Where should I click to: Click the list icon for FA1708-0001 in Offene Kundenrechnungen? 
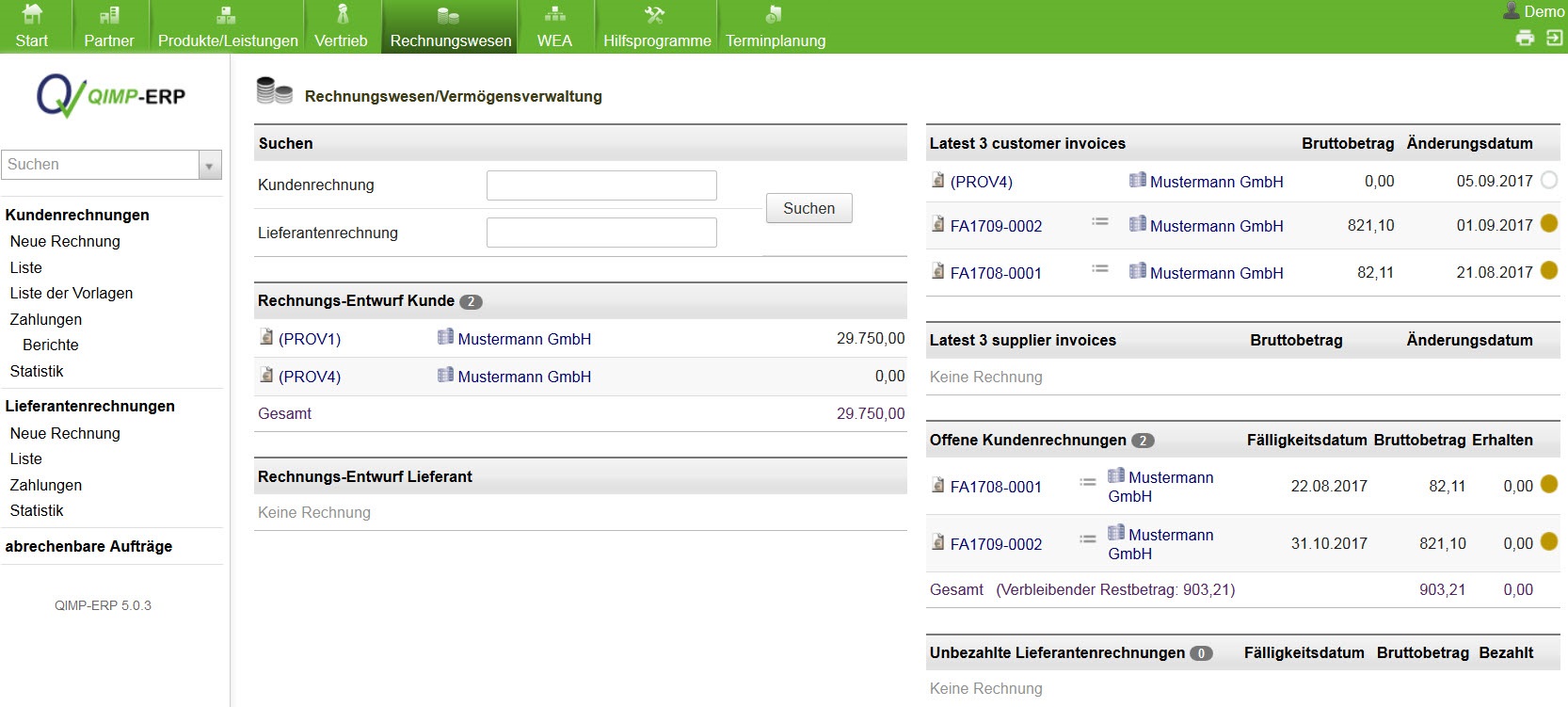point(1087,482)
